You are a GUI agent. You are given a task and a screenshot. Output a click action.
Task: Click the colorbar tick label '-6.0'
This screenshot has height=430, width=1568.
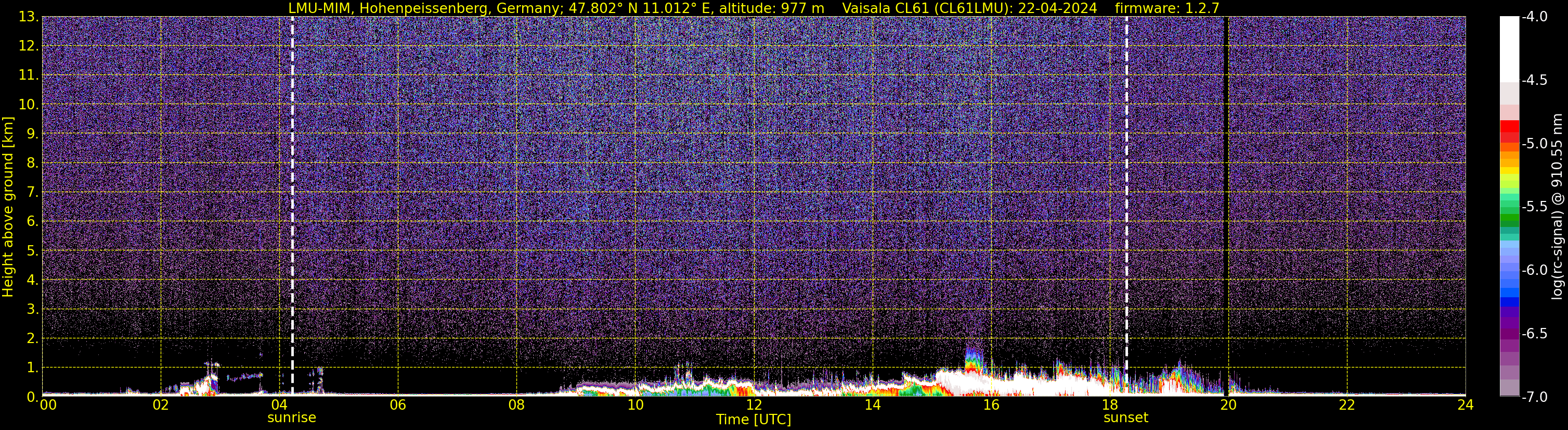(1534, 270)
